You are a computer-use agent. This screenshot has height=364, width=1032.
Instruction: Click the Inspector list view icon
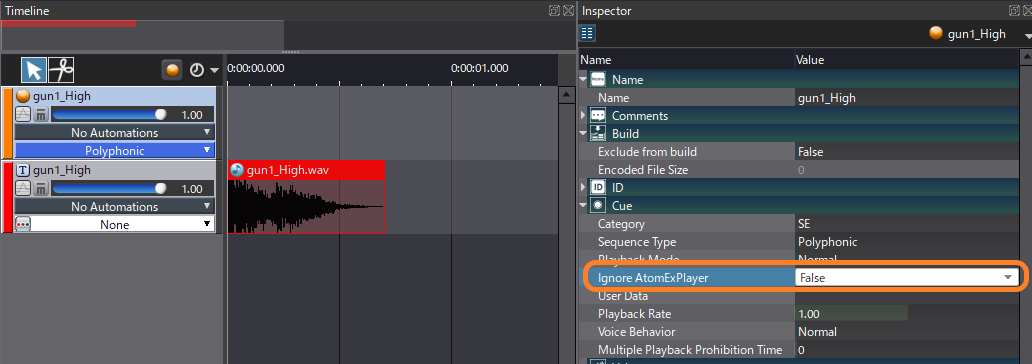coord(588,33)
